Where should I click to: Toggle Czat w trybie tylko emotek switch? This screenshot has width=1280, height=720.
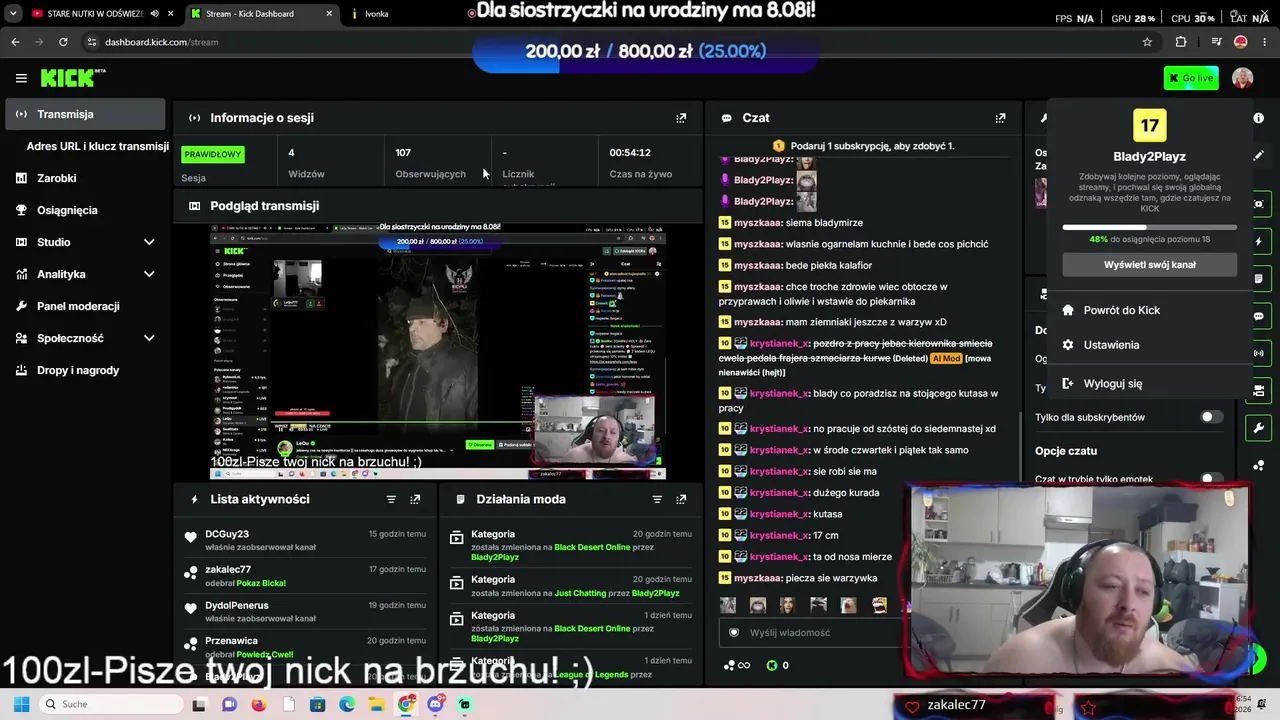(1211, 480)
